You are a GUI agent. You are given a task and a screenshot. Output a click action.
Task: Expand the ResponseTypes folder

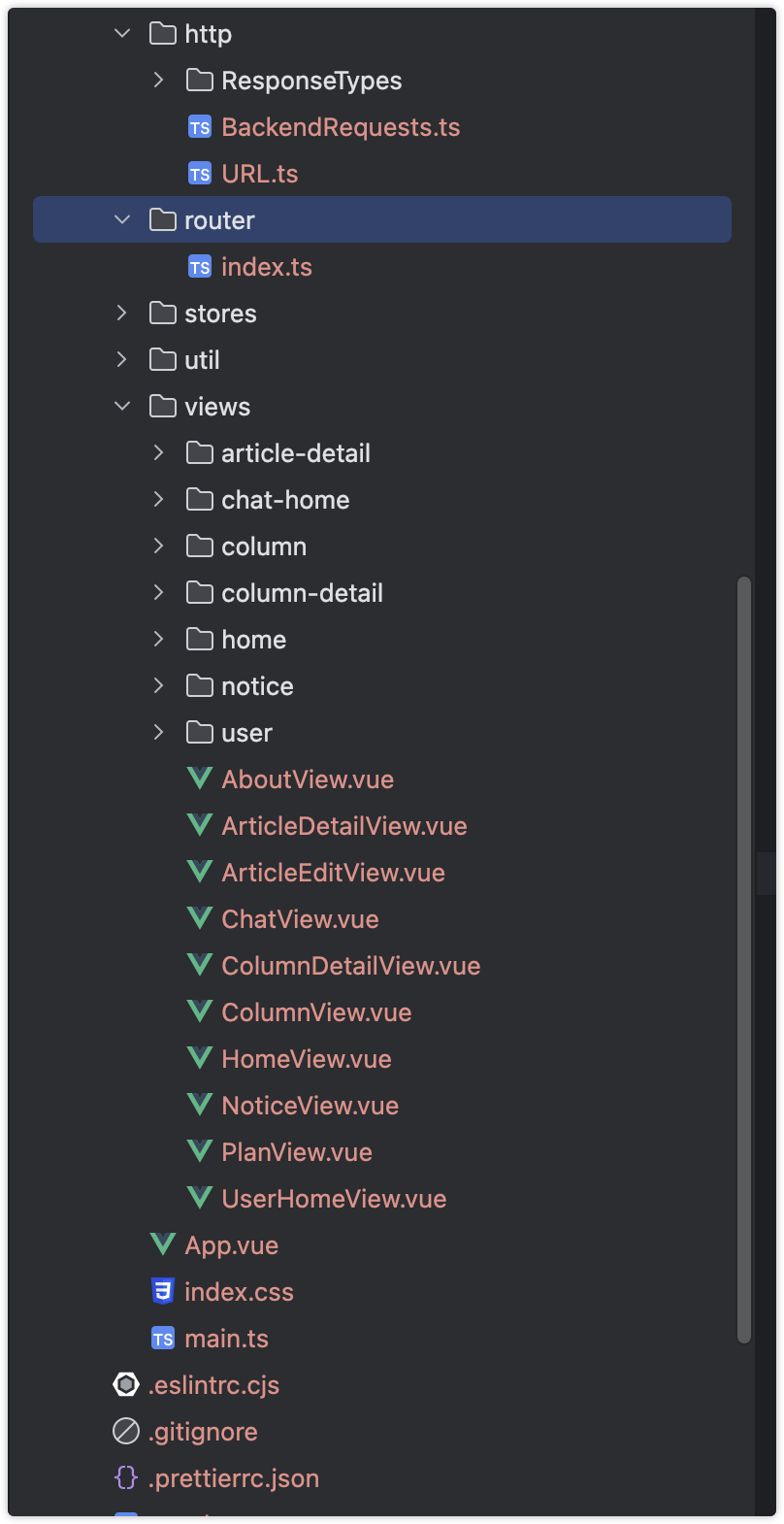tap(159, 81)
